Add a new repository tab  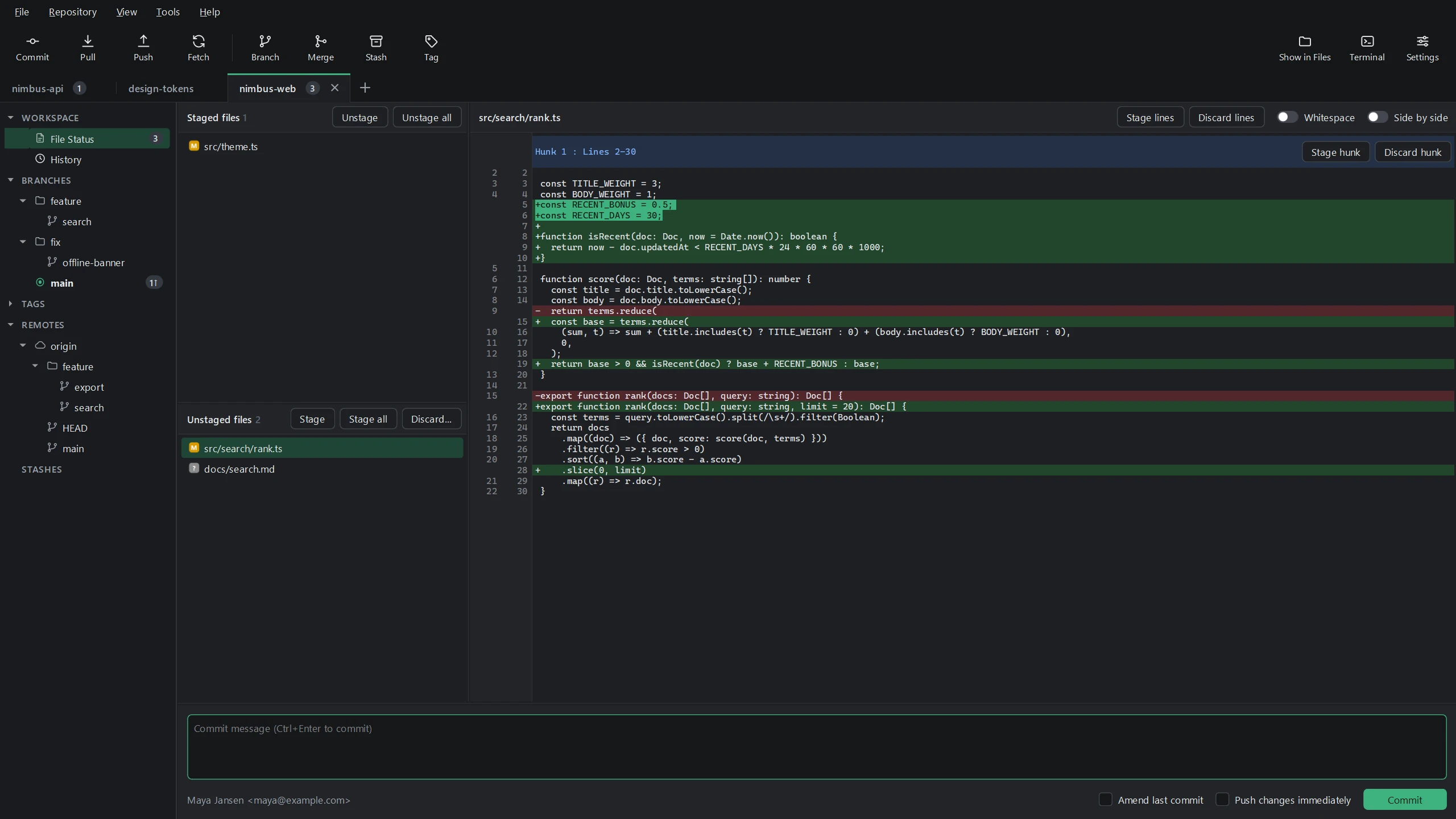tap(365, 88)
